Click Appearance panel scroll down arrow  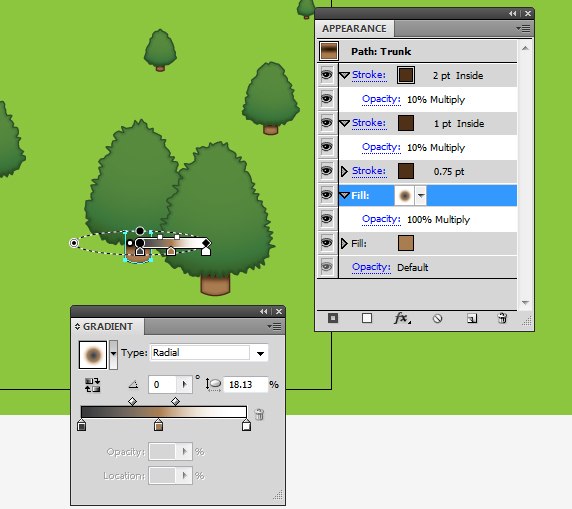tap(525, 302)
